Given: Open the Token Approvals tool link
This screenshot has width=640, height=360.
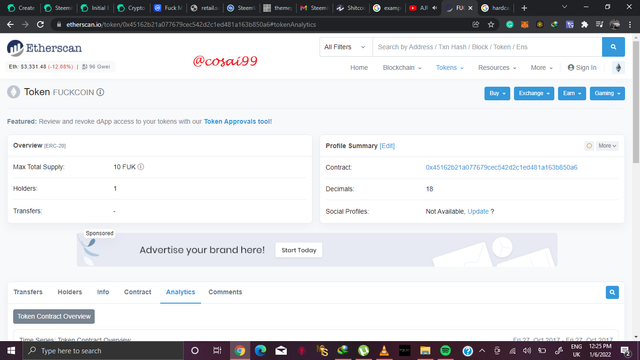Looking at the screenshot, I should [x=238, y=122].
